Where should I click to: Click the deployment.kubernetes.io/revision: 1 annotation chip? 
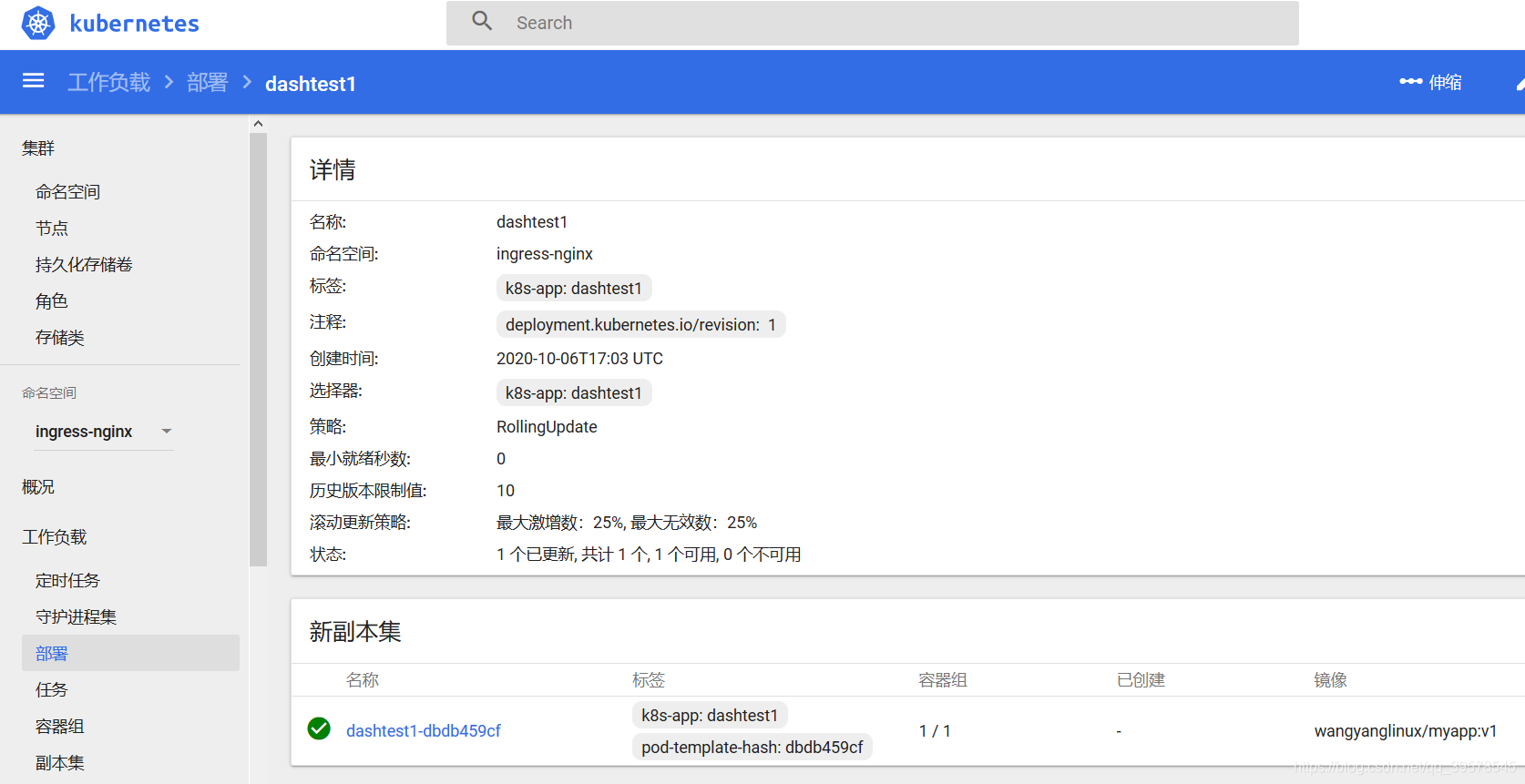(640, 324)
